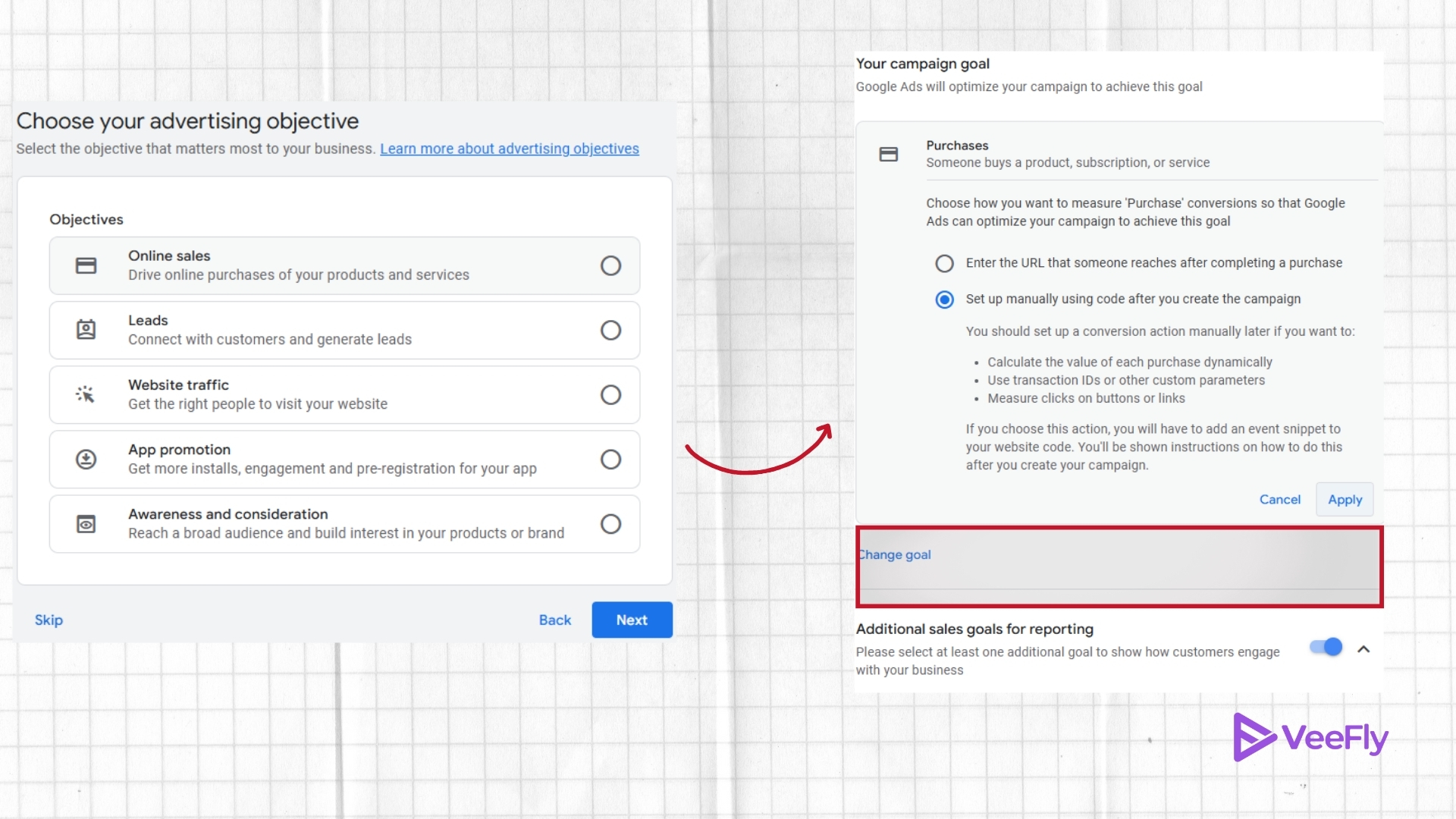1456x819 pixels.
Task: Click the Leads objective title text
Action: pyautogui.click(x=148, y=320)
